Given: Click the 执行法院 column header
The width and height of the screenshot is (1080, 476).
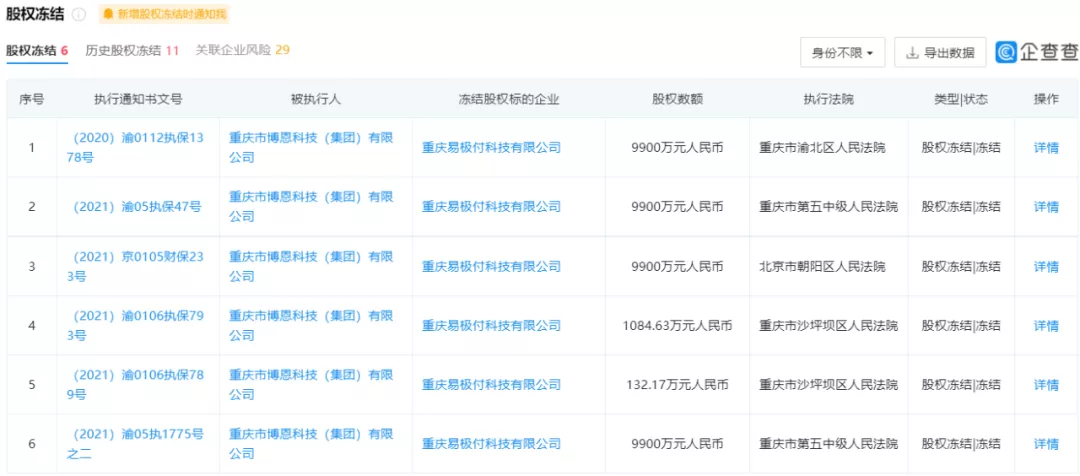Looking at the screenshot, I should click(x=829, y=99).
